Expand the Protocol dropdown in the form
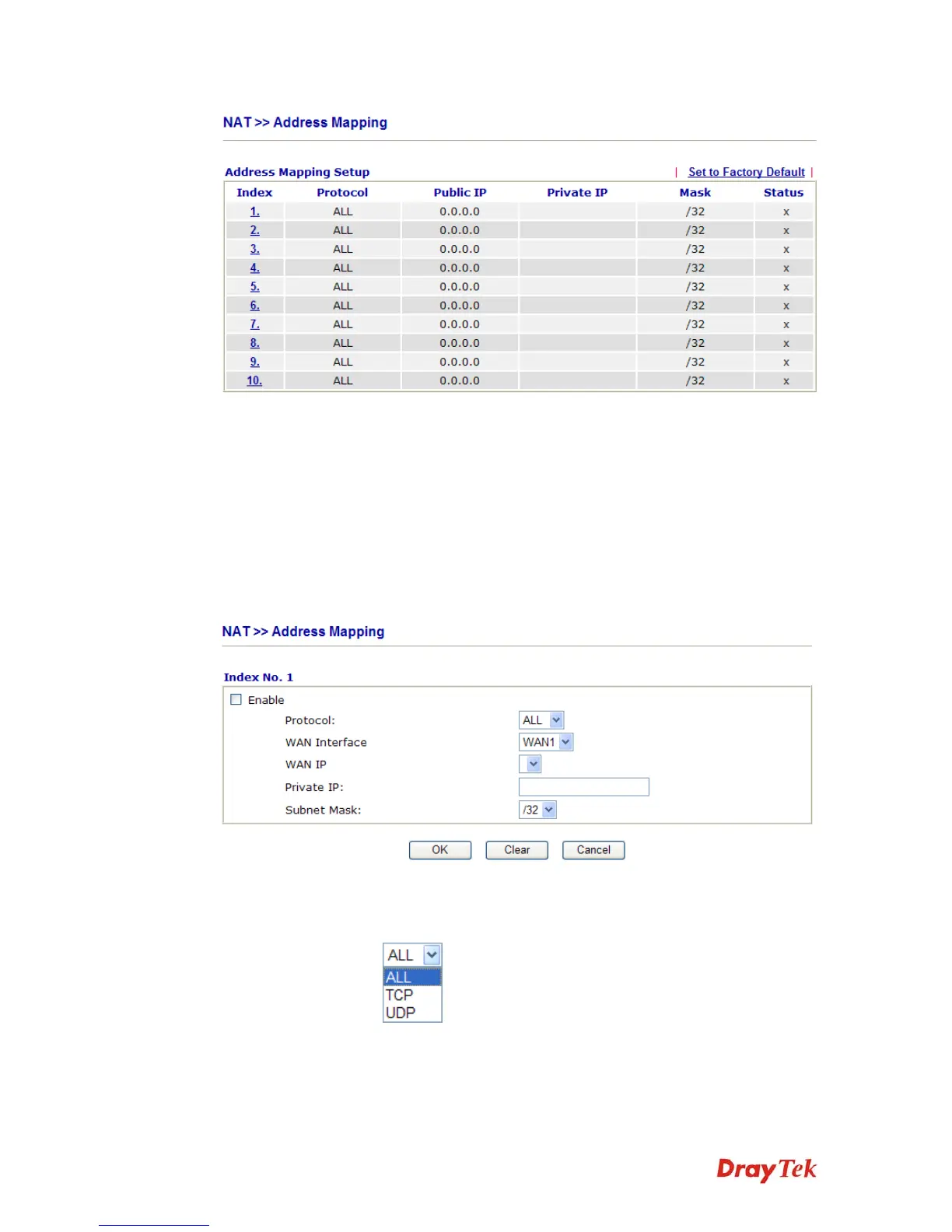The width and height of the screenshot is (952, 1232). (x=541, y=720)
